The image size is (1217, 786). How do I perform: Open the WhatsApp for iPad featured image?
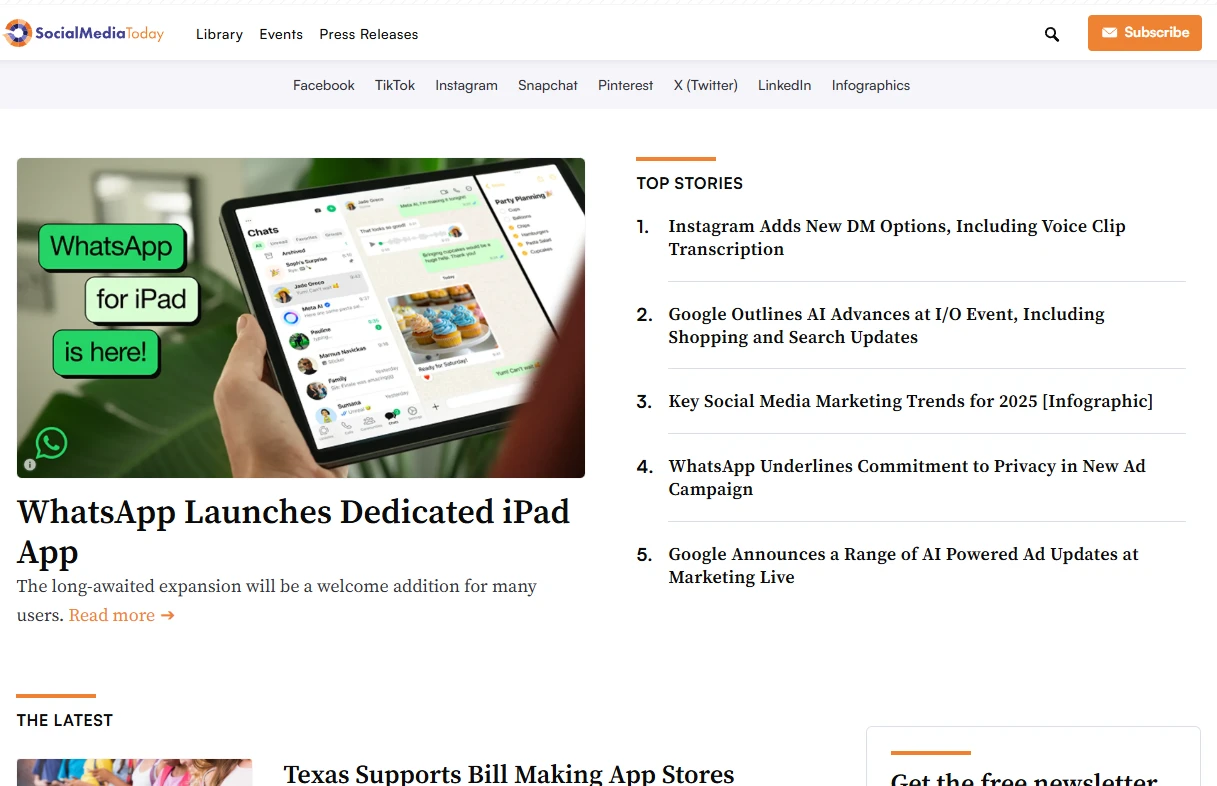pyautogui.click(x=300, y=317)
